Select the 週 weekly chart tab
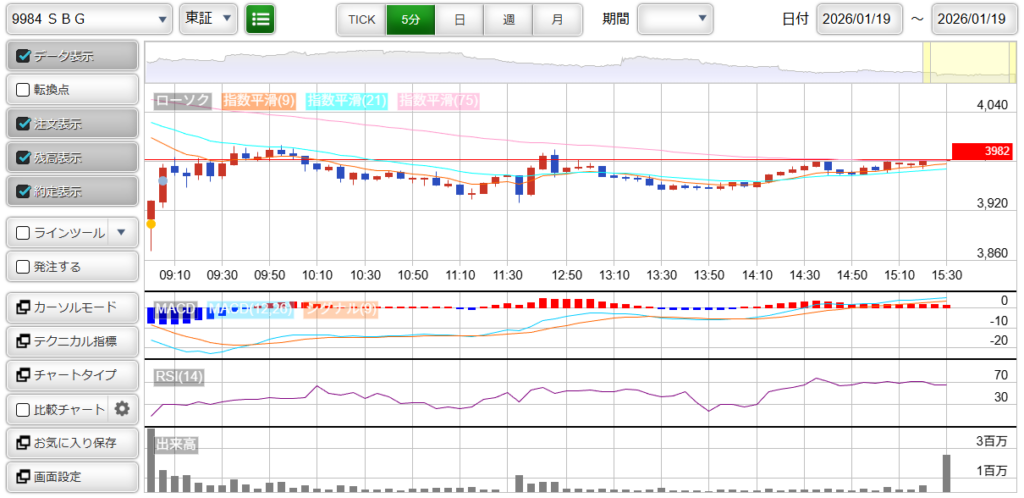Screen dimensions: 1024x498 click(x=508, y=19)
